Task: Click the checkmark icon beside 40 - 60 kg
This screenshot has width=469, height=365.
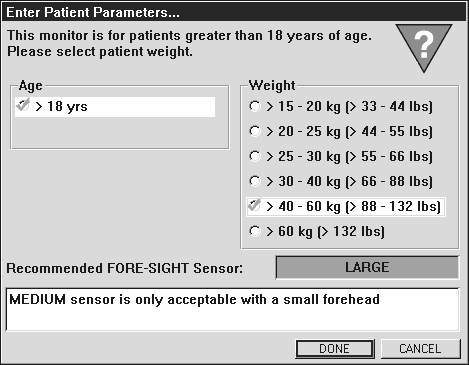Action: pyautogui.click(x=254, y=205)
